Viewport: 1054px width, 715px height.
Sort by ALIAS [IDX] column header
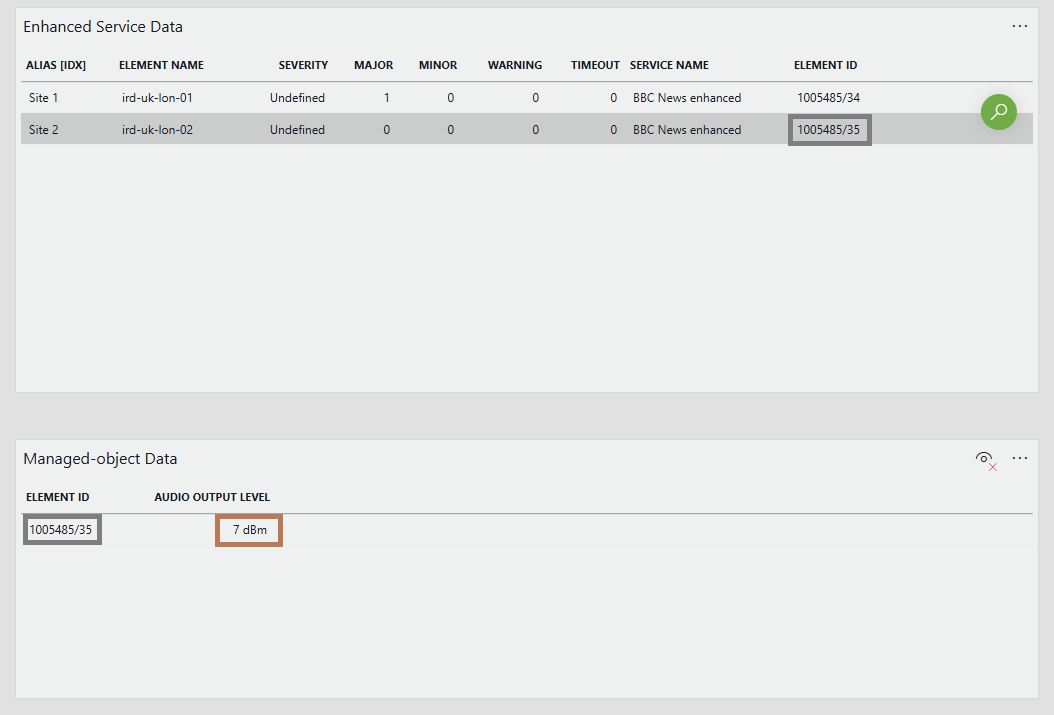click(x=56, y=65)
